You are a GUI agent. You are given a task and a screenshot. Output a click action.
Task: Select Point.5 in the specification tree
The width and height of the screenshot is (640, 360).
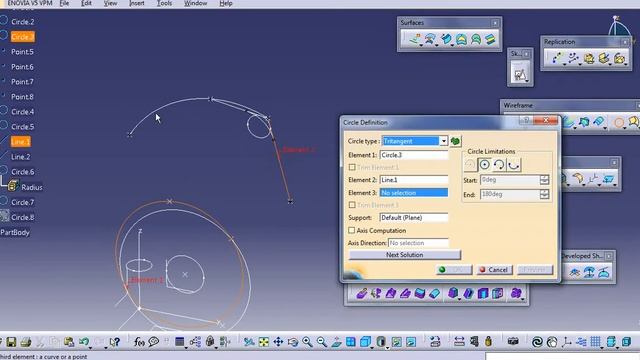pos(22,52)
